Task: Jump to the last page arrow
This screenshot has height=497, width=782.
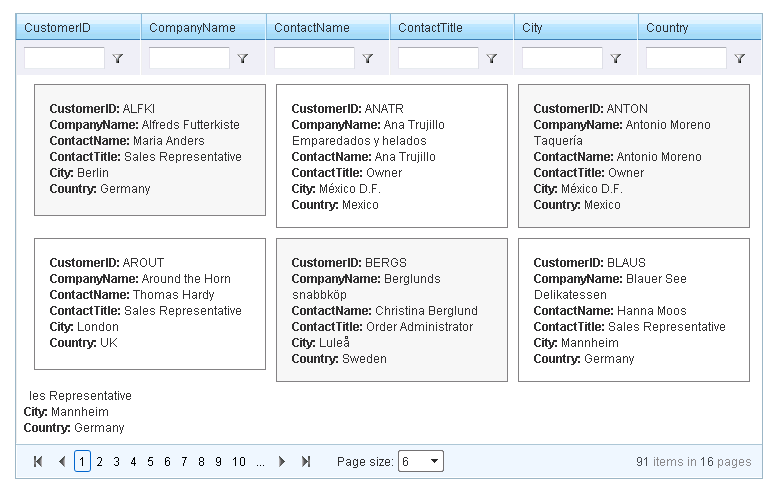Action: click(x=306, y=462)
